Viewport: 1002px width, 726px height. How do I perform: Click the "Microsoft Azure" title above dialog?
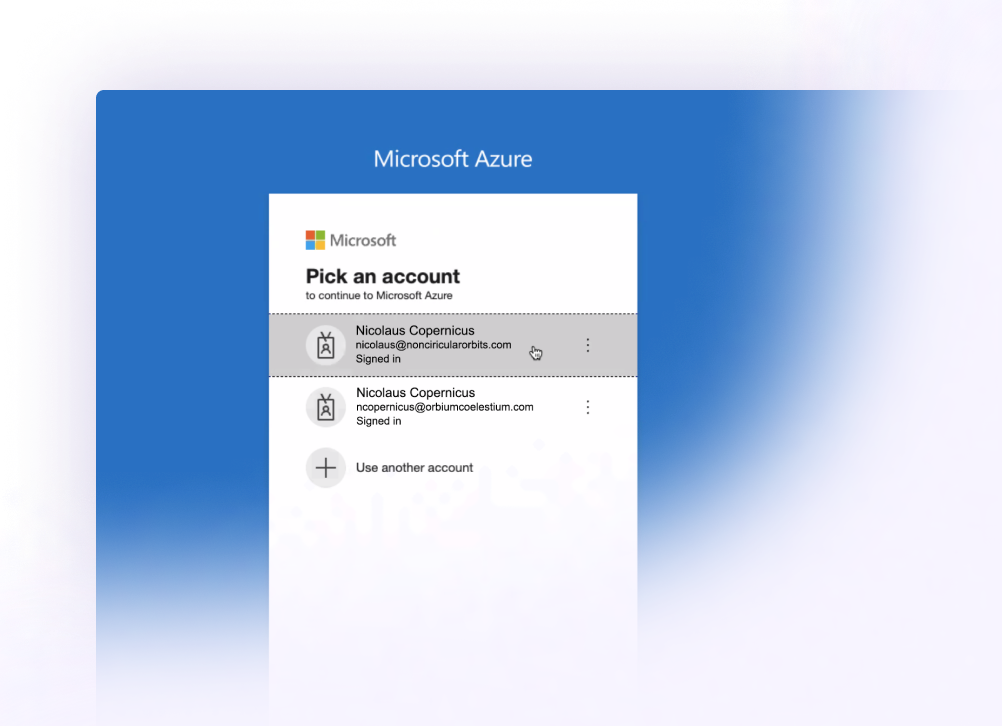452,159
